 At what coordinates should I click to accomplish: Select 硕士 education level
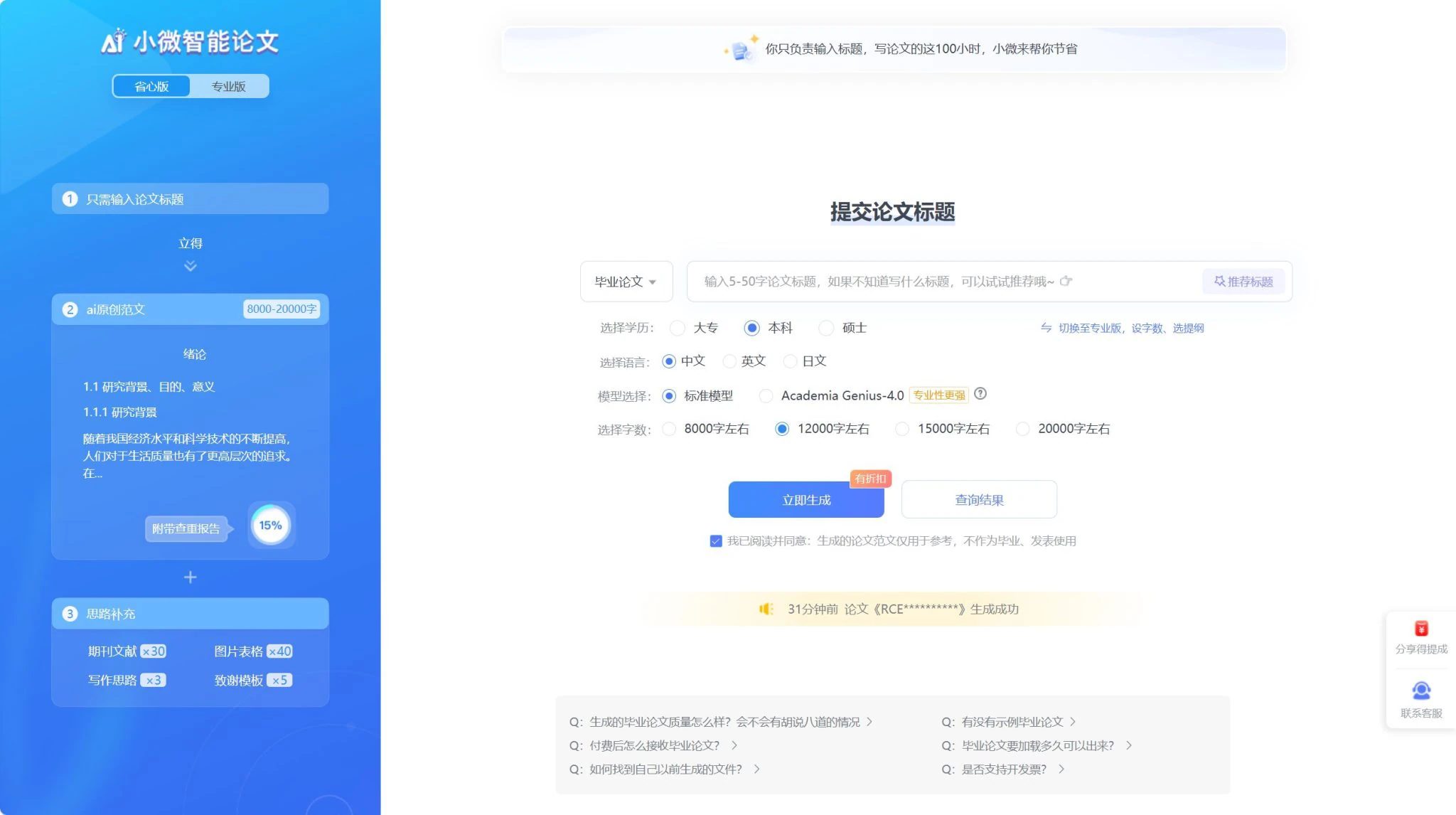(x=826, y=328)
